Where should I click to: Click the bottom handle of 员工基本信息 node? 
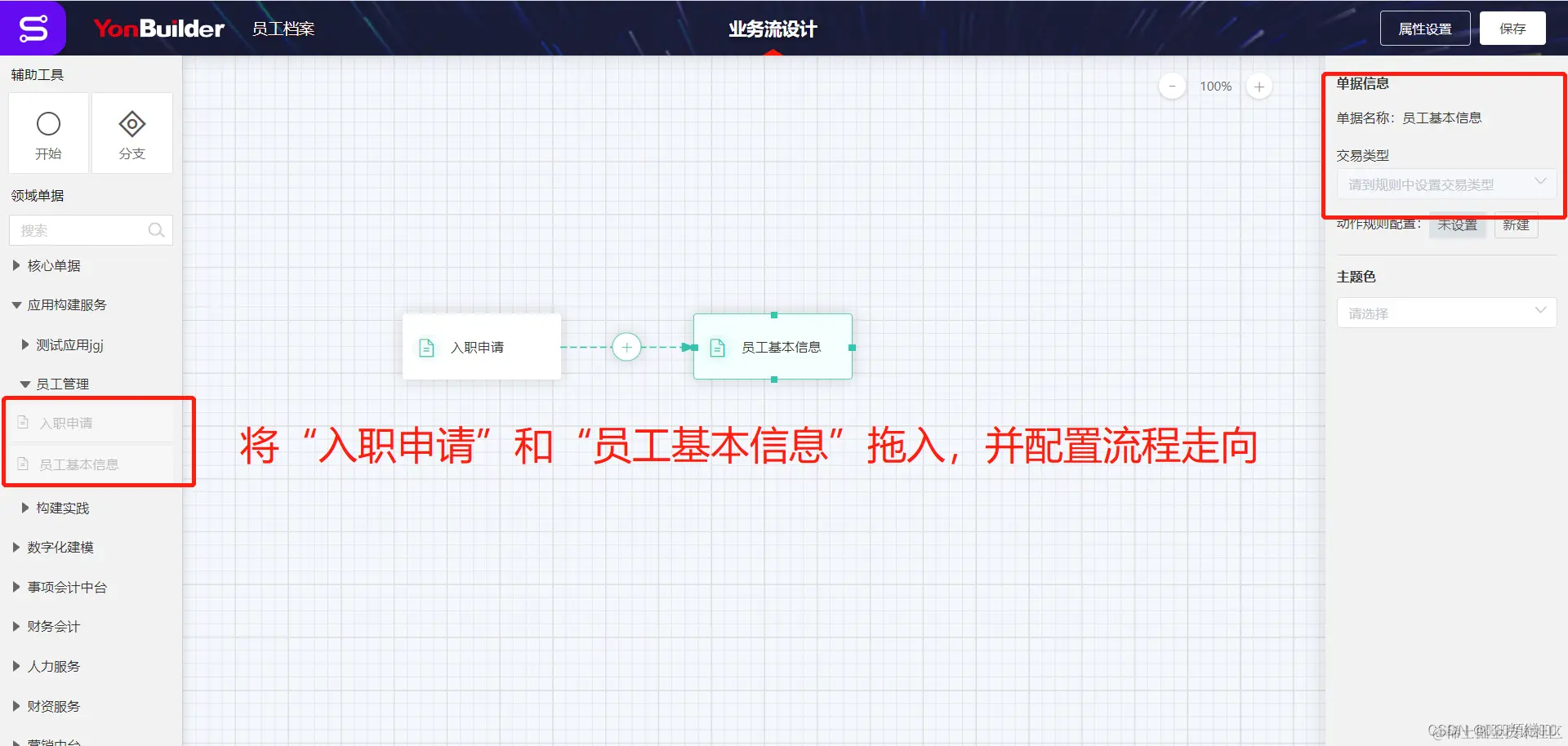(x=773, y=380)
